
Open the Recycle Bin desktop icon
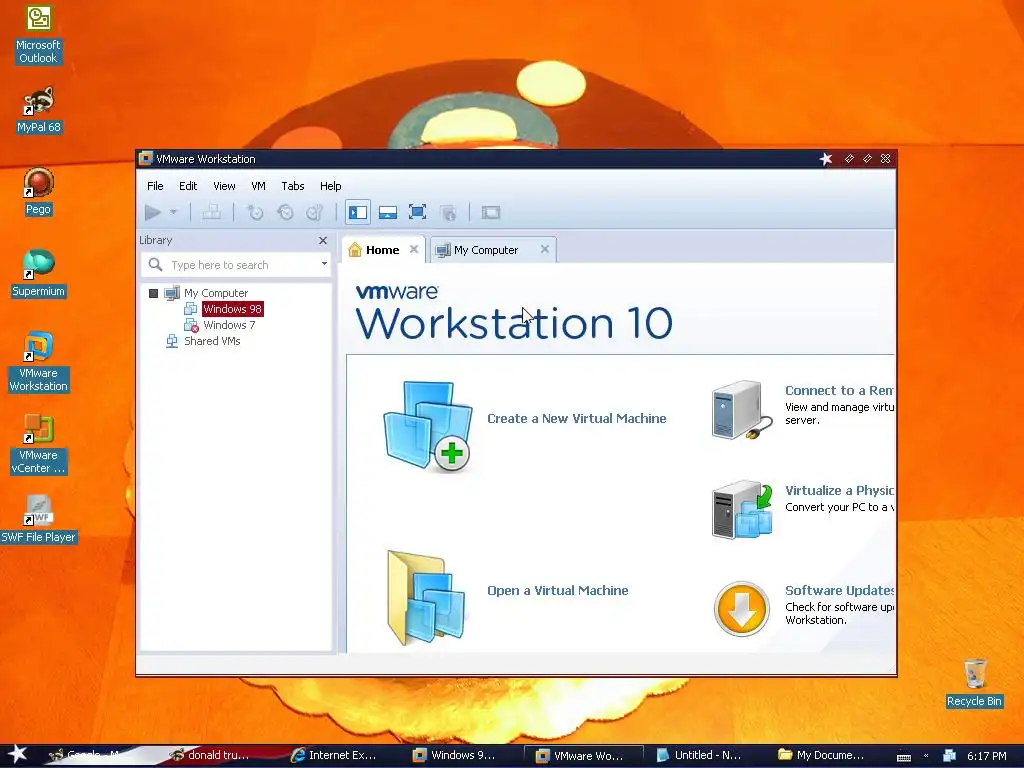coord(974,683)
